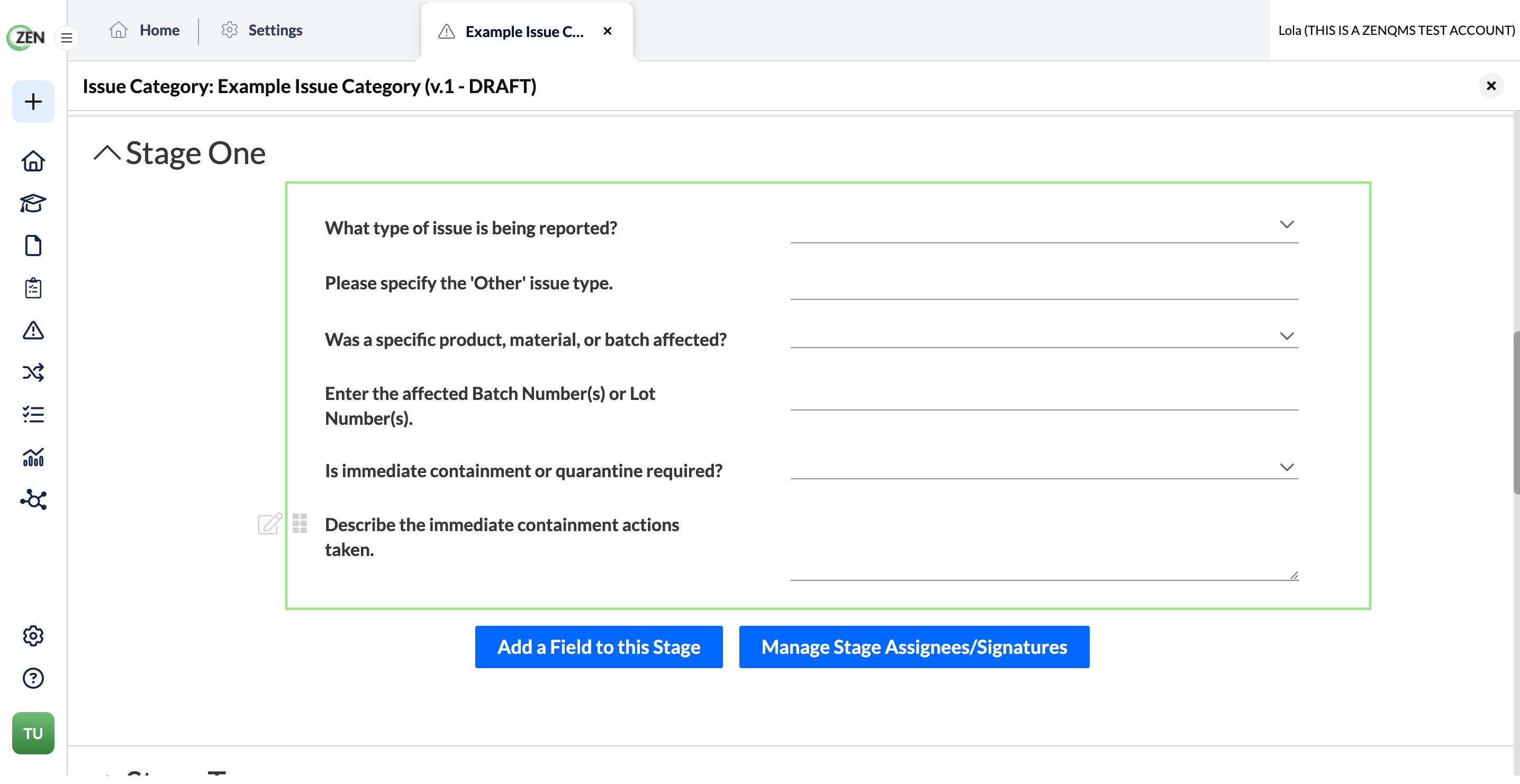Open the Training graduation cap icon

[33, 204]
